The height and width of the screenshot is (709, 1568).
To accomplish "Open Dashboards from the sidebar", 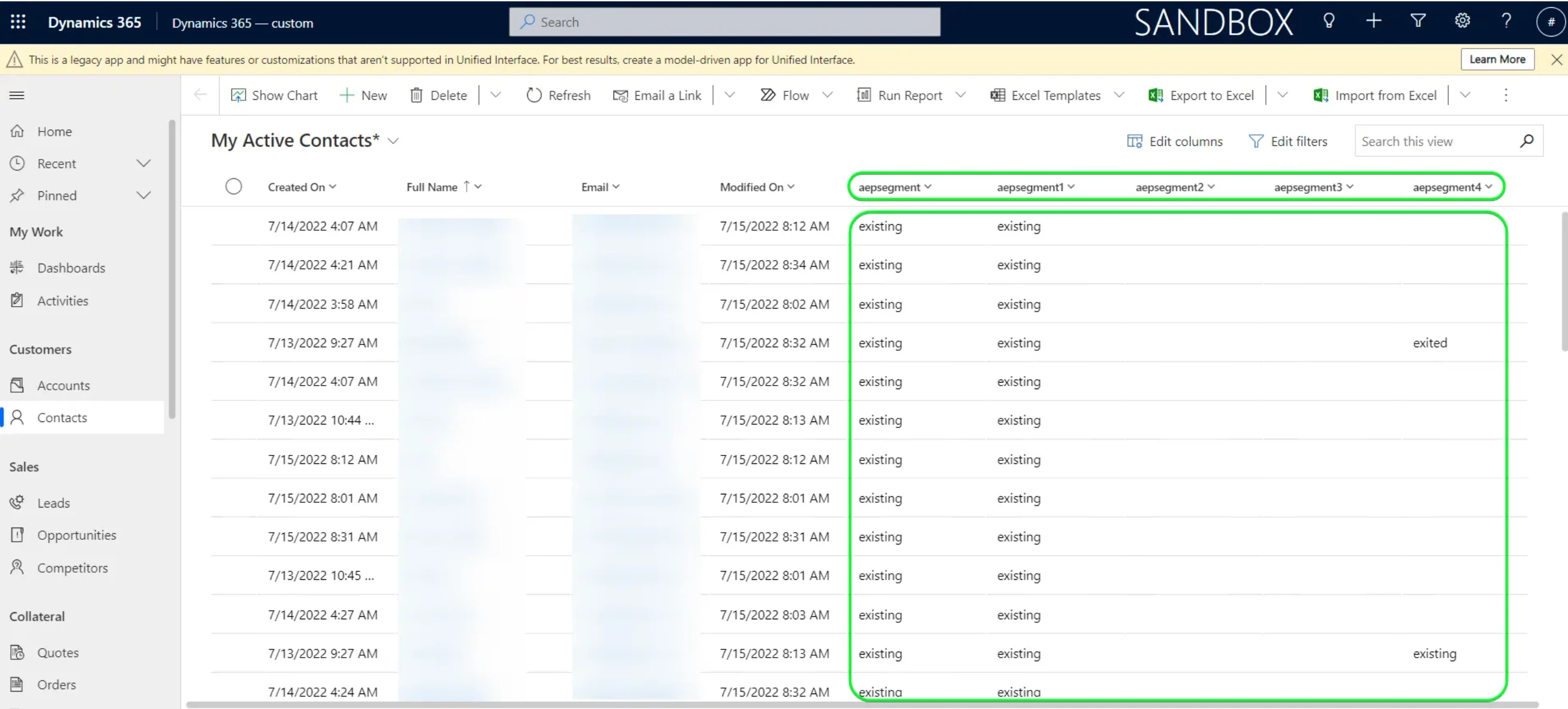I will pyautogui.click(x=71, y=267).
